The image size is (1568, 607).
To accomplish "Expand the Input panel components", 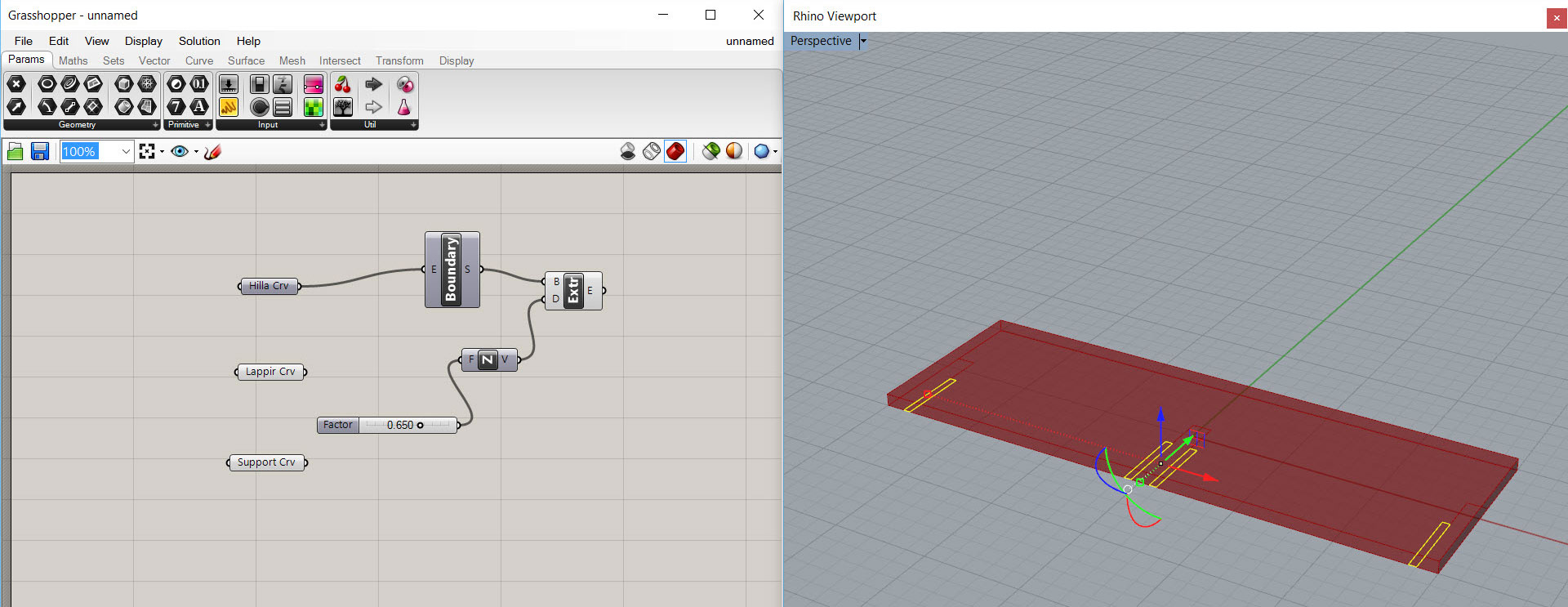I will pos(322,125).
